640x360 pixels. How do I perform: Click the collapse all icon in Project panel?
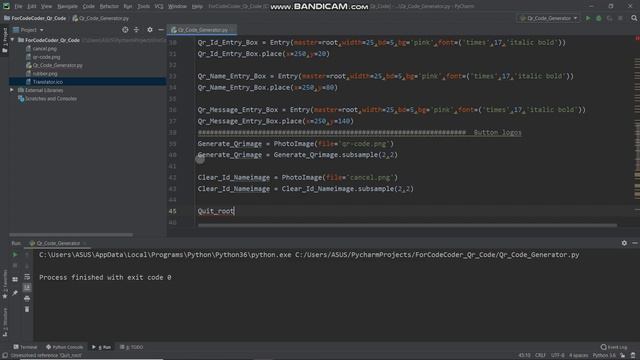[136, 30]
